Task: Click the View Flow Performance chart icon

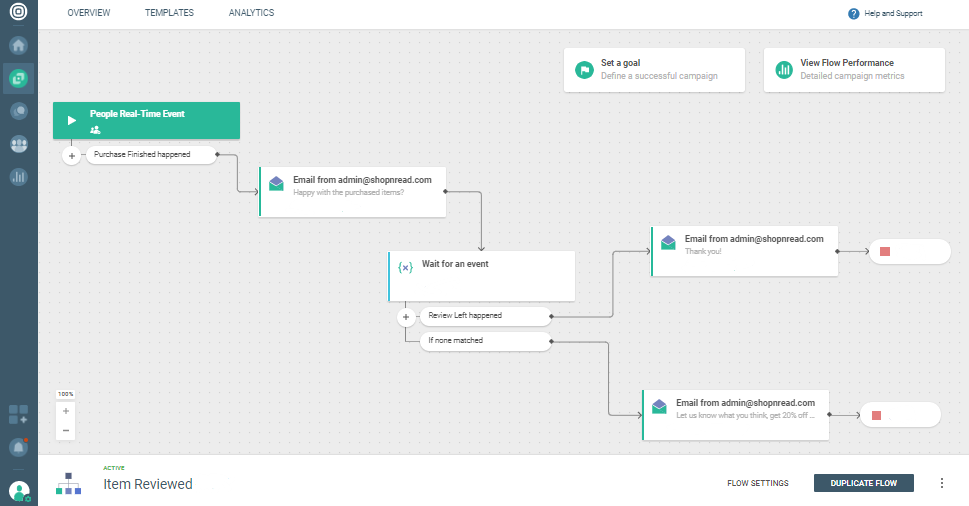Action: (784, 70)
